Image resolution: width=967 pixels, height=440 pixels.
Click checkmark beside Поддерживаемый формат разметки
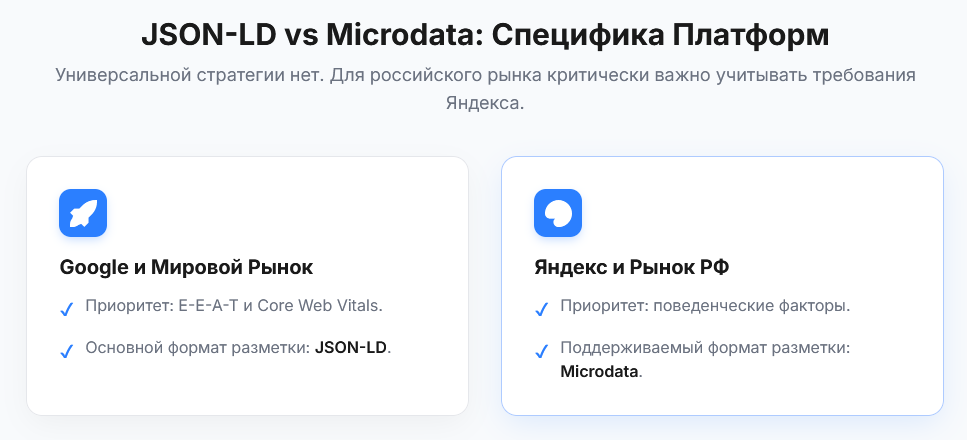click(x=542, y=351)
